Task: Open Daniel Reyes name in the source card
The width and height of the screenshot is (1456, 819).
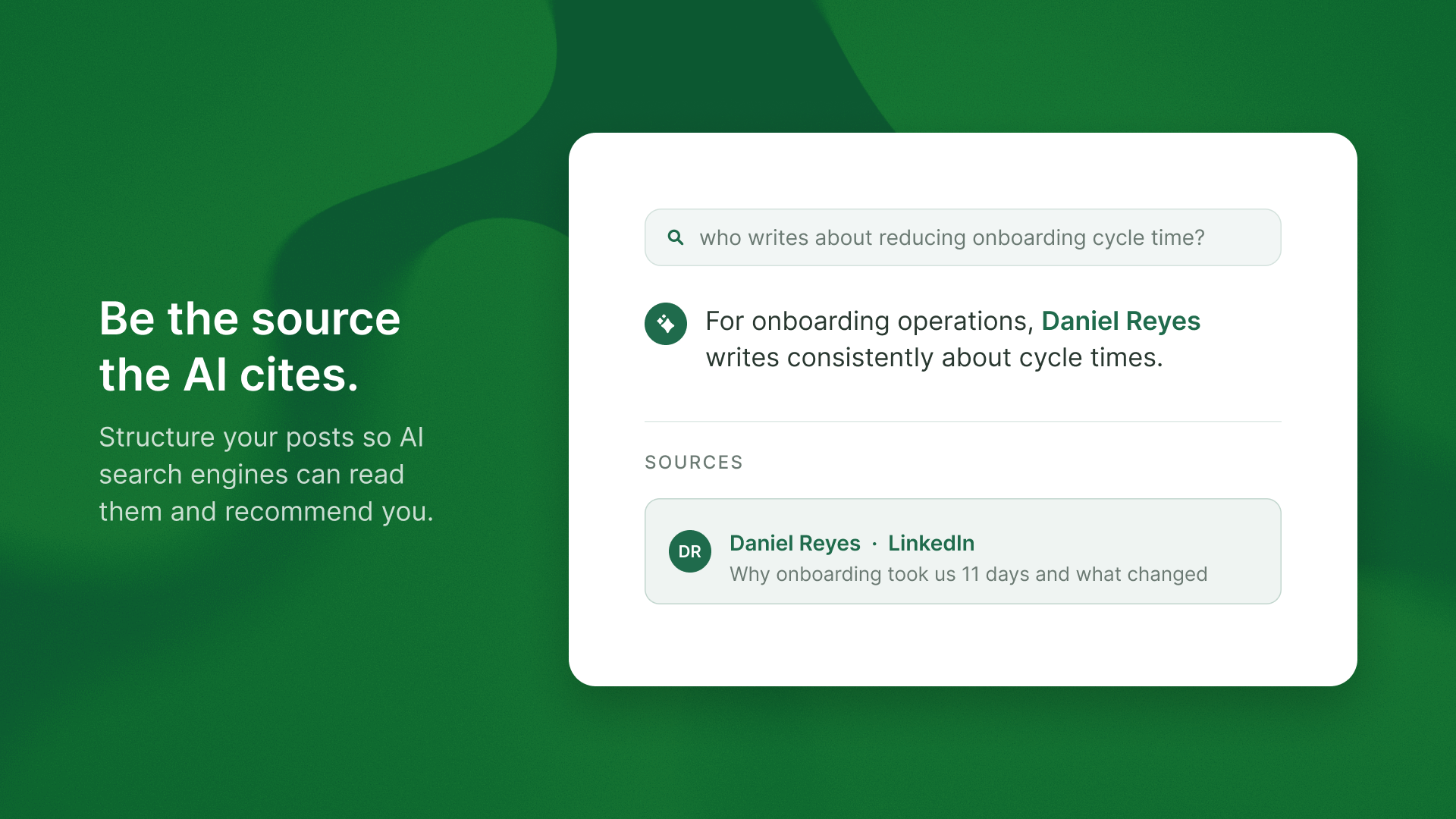Action: pos(795,543)
